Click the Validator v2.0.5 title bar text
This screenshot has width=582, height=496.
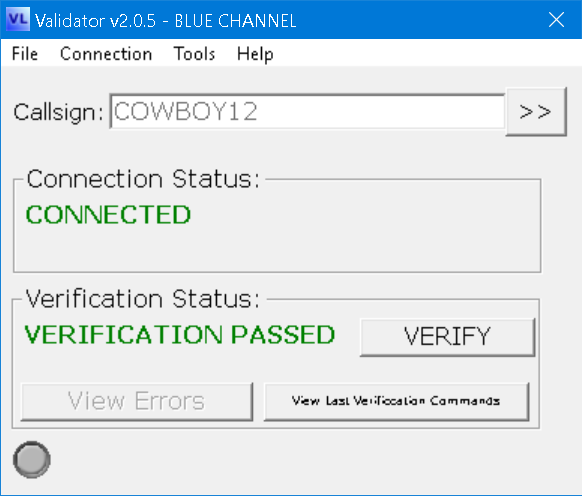click(x=166, y=20)
